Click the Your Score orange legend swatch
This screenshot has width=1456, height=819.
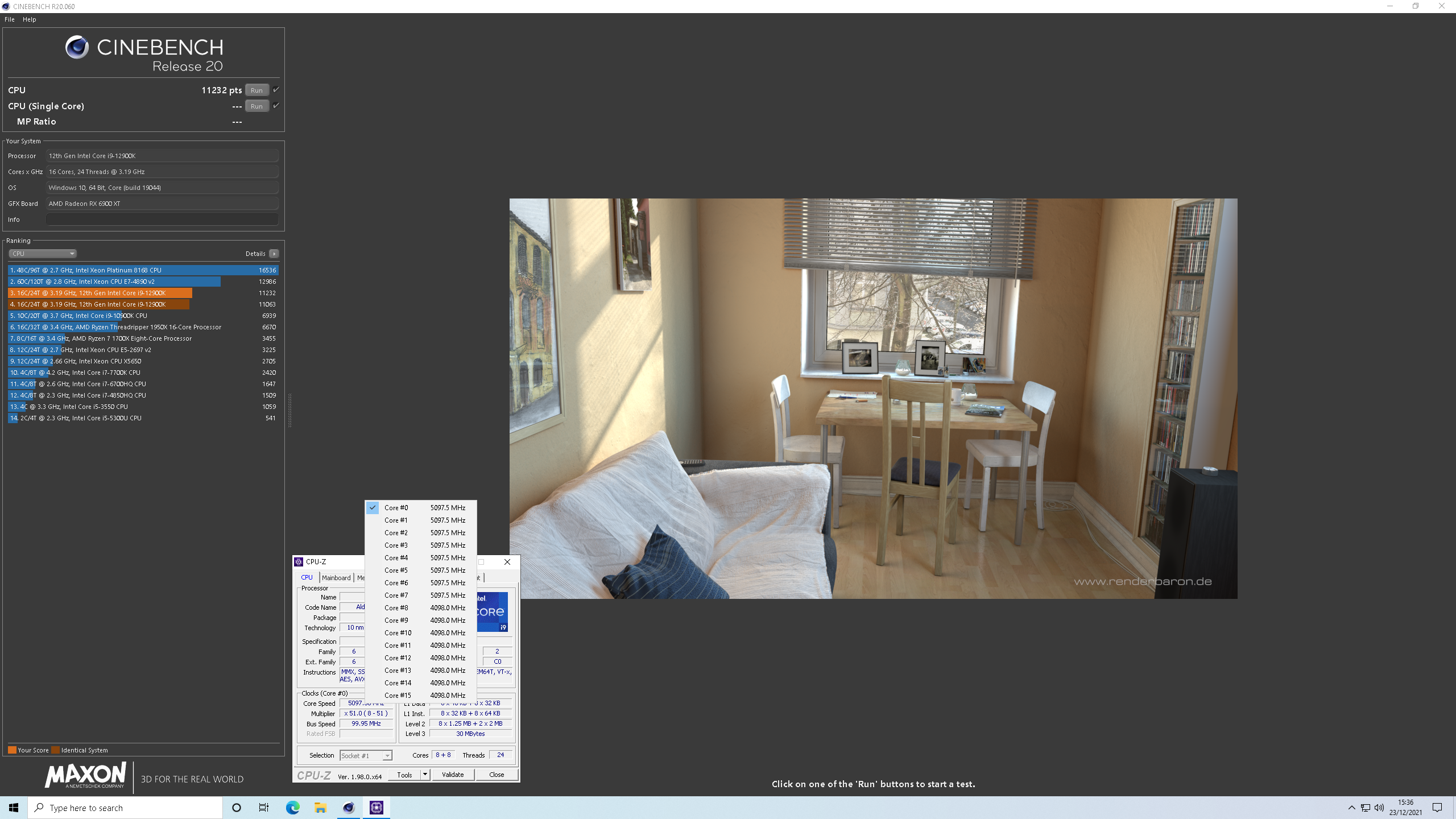coord(12,750)
